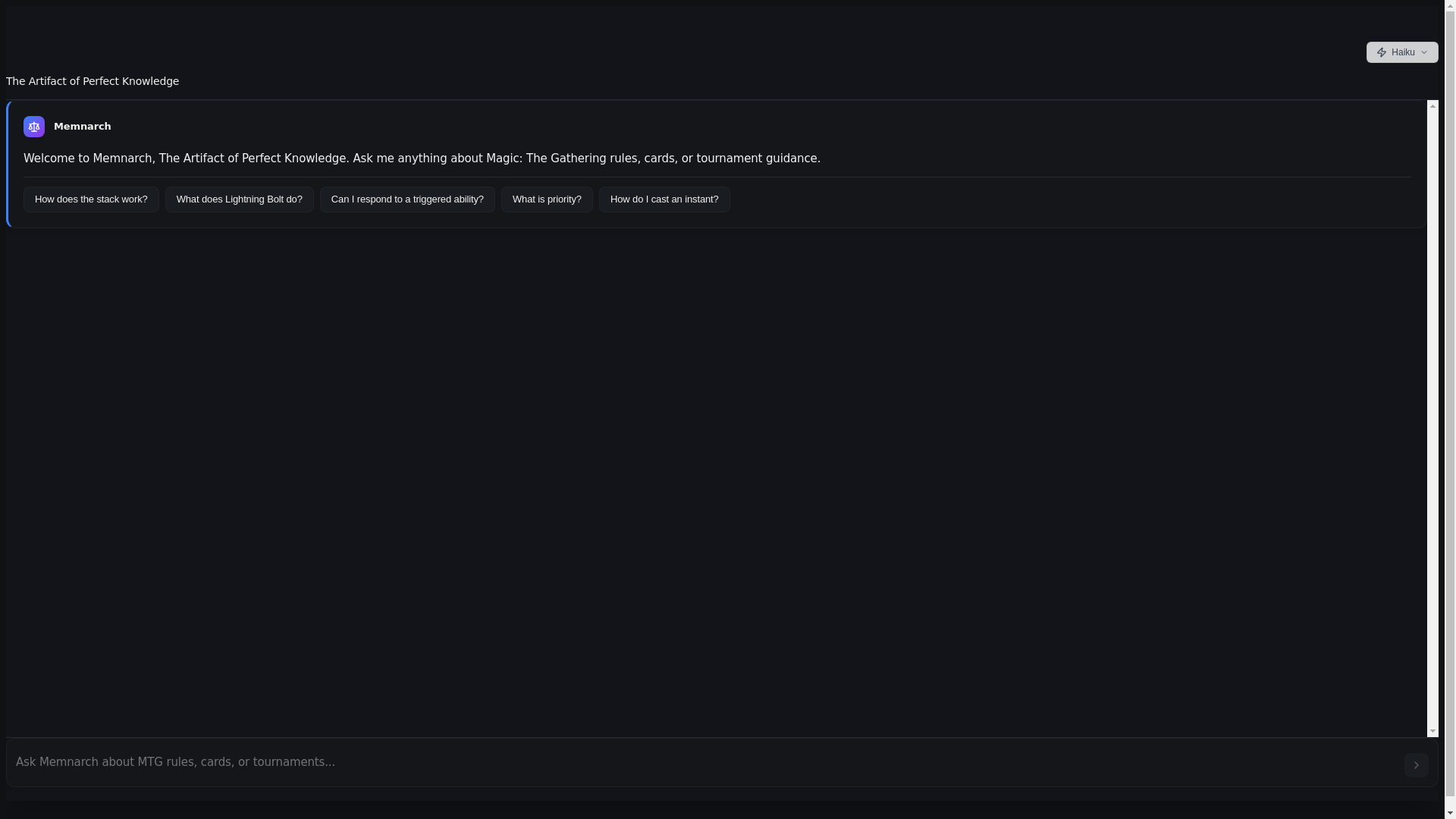Image resolution: width=1456 pixels, height=819 pixels.
Task: Click the Memnarch scales avatar icon
Action: (34, 127)
